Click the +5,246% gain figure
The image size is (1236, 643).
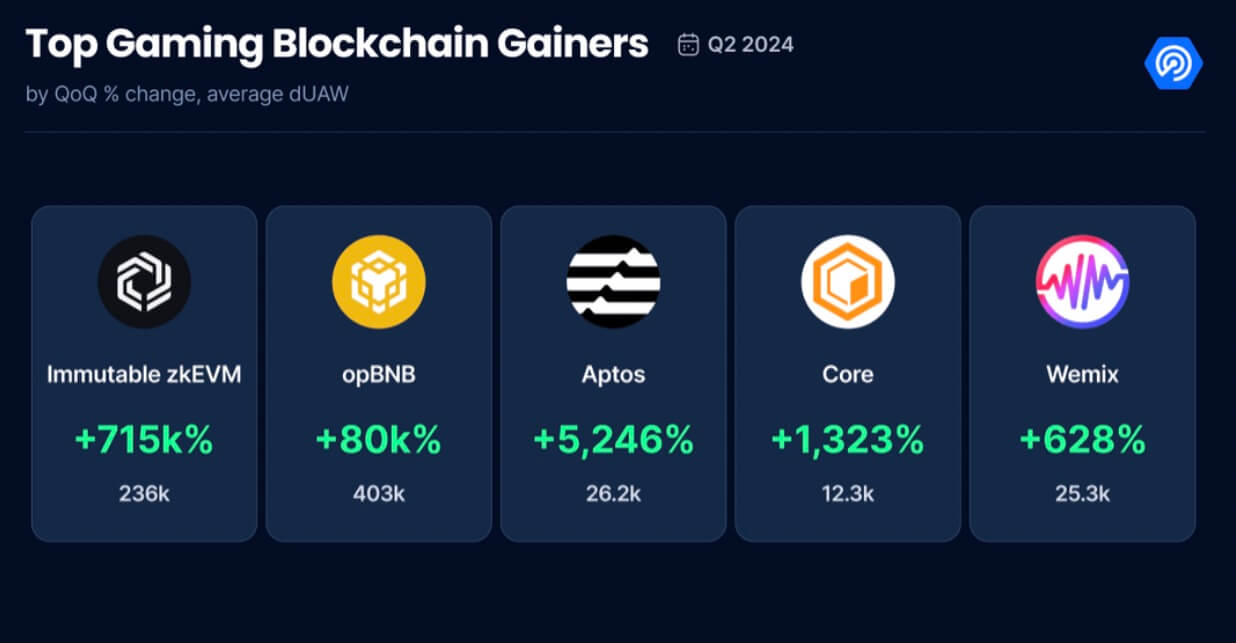[613, 440]
